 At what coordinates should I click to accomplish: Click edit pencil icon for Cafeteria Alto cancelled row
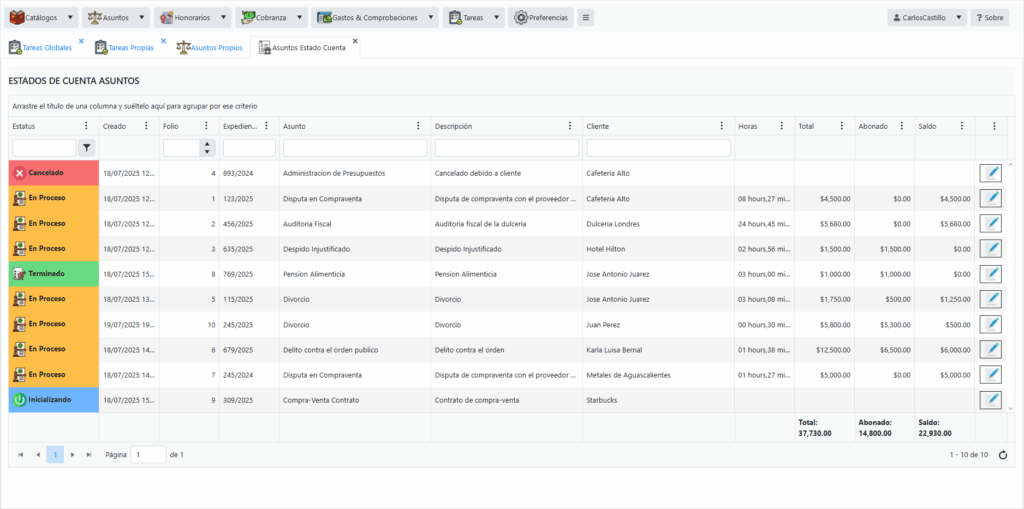click(990, 173)
